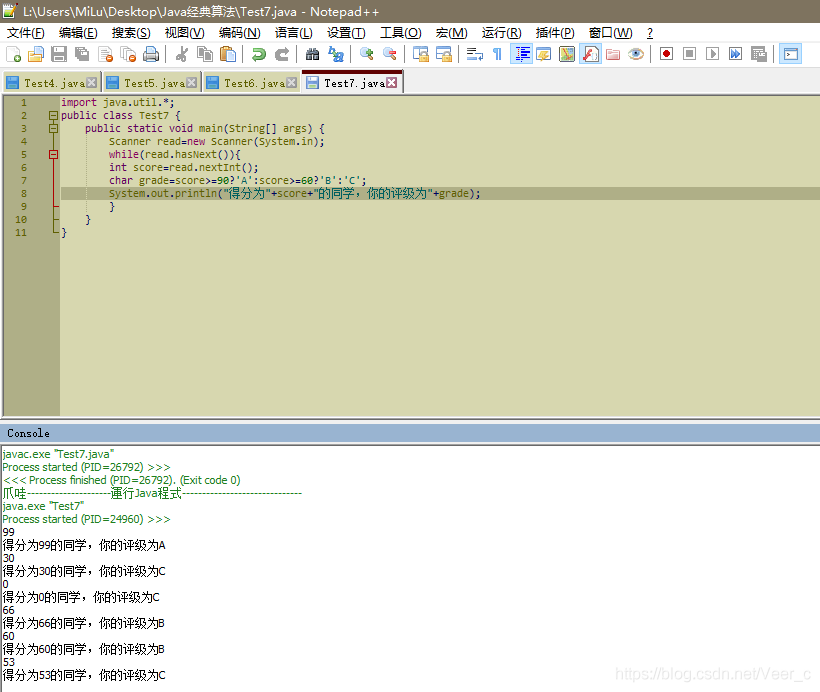This screenshot has width=820, height=692.
Task: Toggle the NppExec console window icon
Action: point(791,54)
